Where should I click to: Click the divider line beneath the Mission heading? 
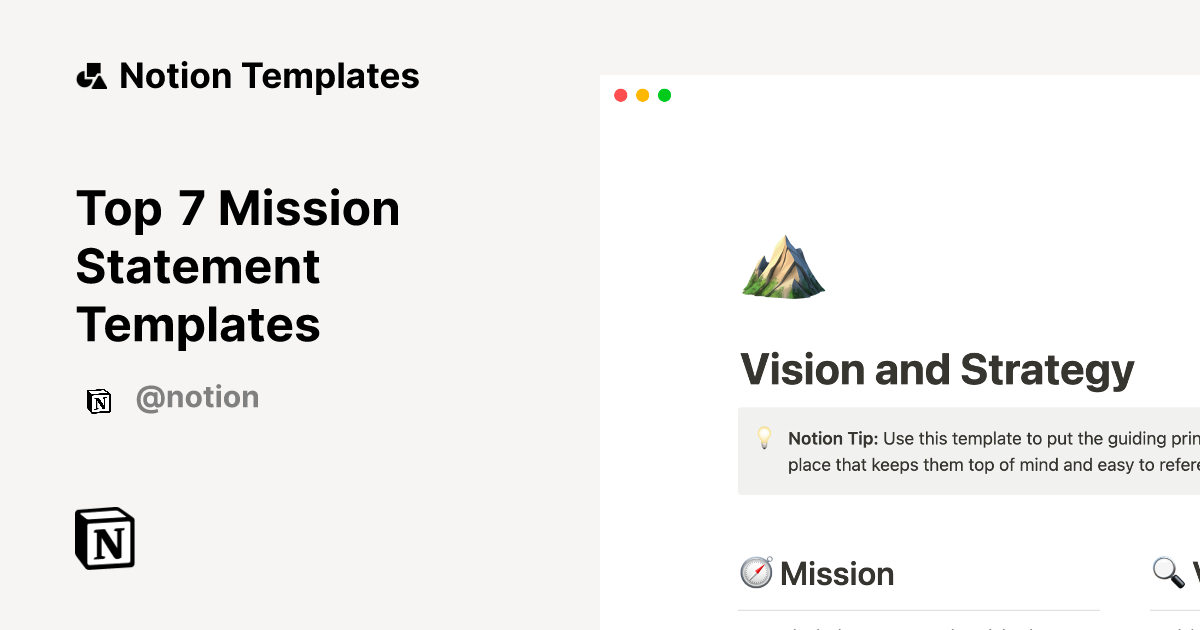pos(918,610)
